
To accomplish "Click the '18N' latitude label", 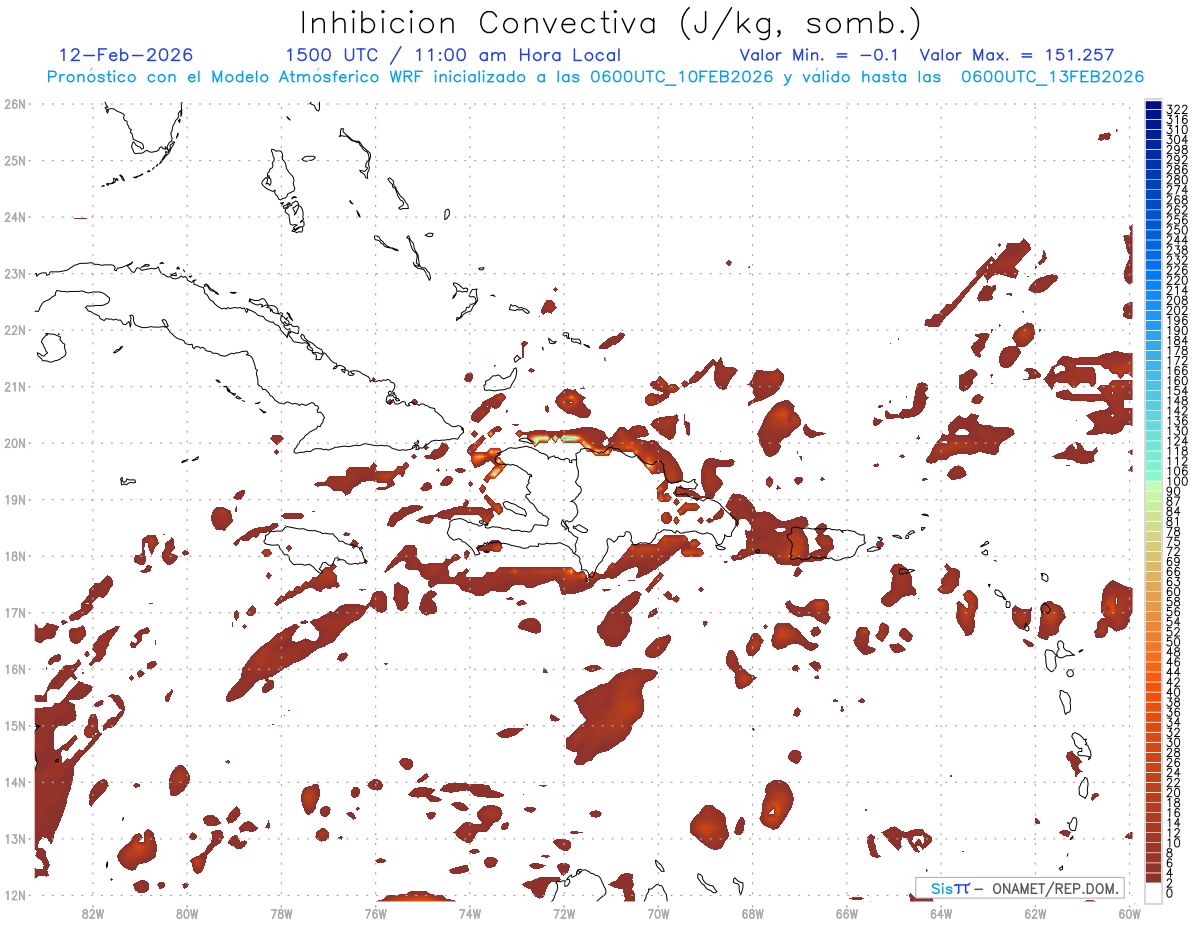I will tap(15, 556).
